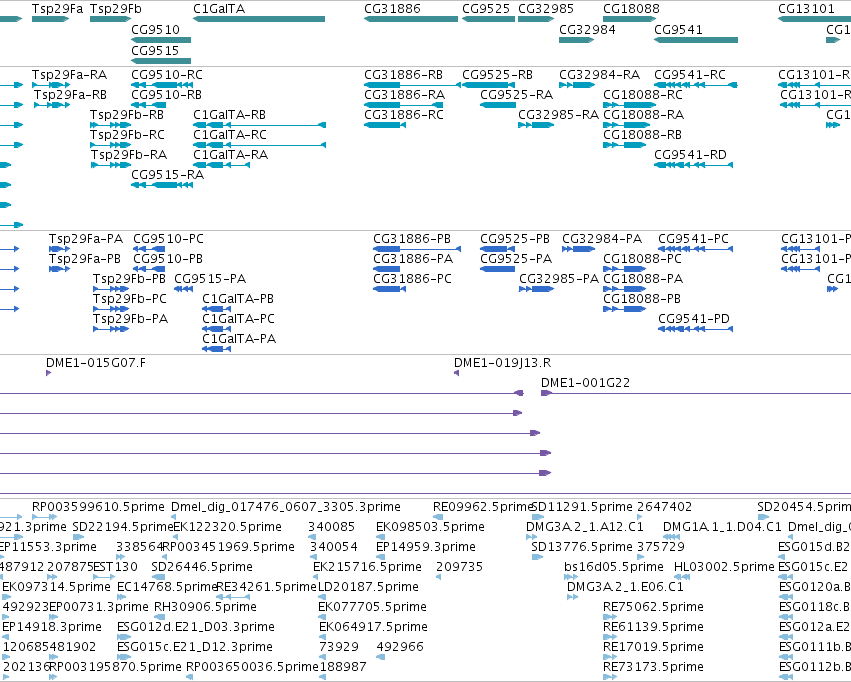Open protein label Tsp29Fa-PA
Image resolution: width=851 pixels, height=682 pixels.
[86, 239]
